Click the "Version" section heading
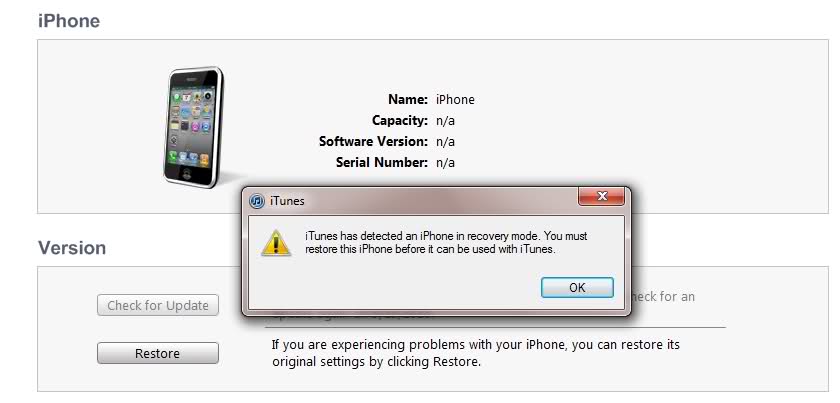 click(x=72, y=248)
